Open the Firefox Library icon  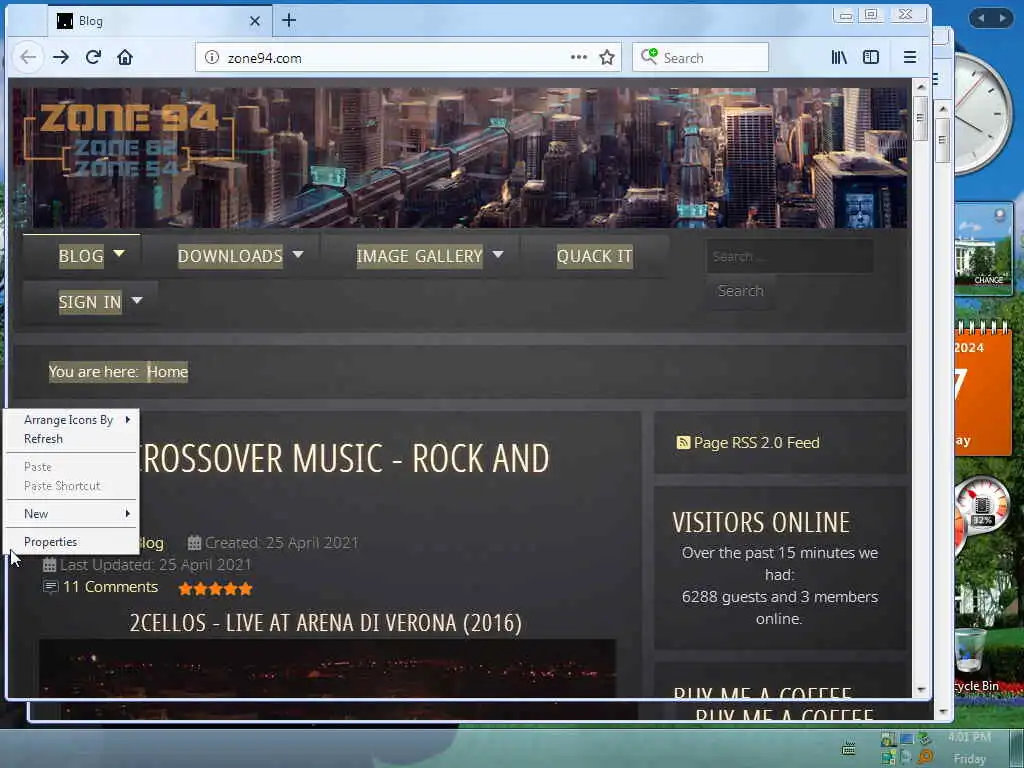839,57
